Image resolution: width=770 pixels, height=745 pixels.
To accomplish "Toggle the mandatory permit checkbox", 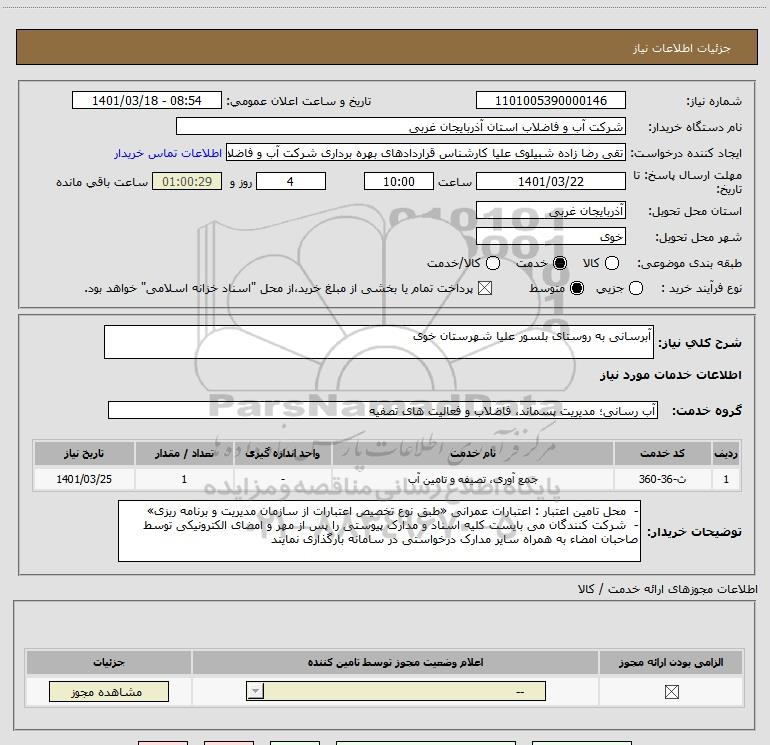I will [x=671, y=692].
